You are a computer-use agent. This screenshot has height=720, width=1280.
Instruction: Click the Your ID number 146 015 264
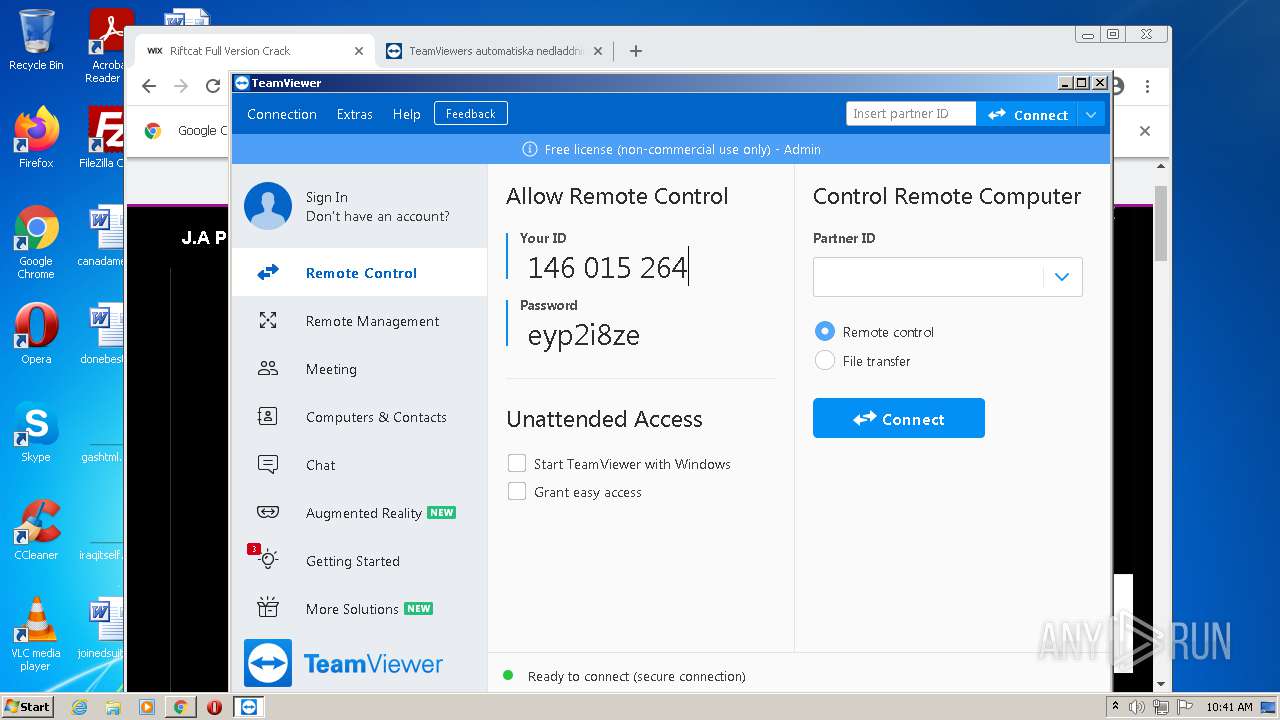(x=607, y=268)
